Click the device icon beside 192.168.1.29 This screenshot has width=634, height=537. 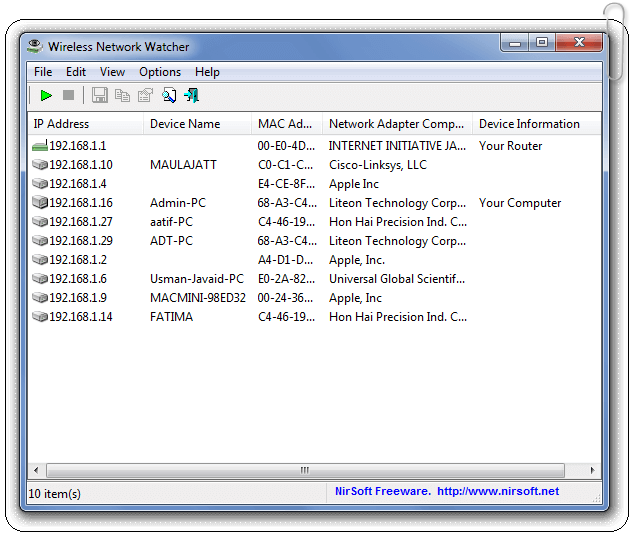[x=40, y=241]
